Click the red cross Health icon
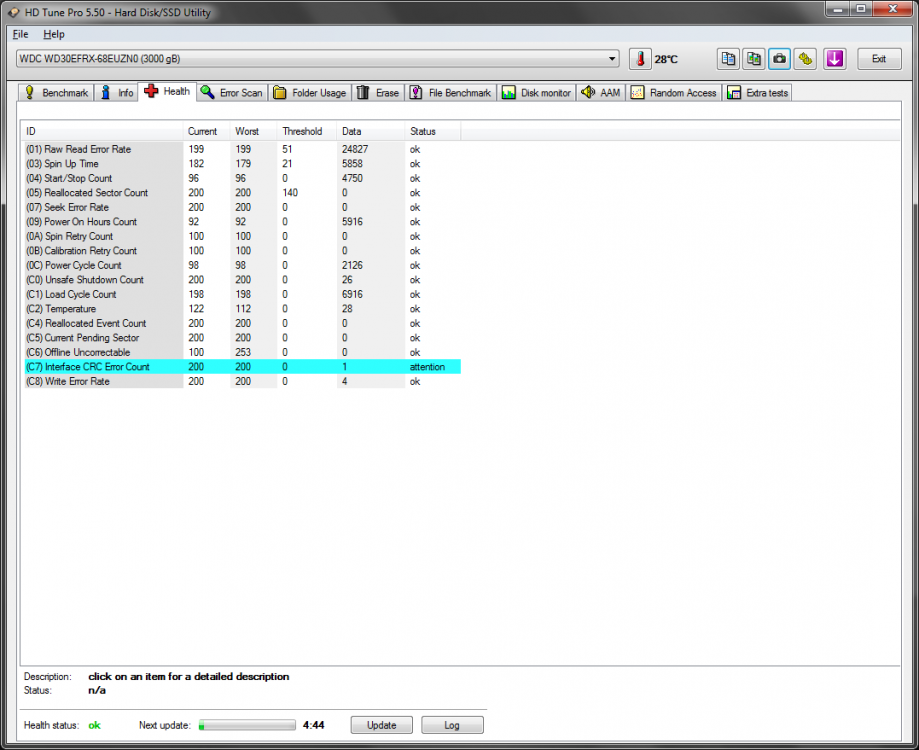Viewport: 919px width, 750px height. click(151, 91)
